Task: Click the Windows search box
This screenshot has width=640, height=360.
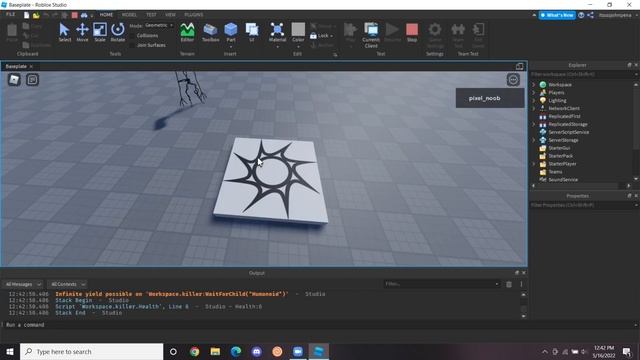Action: 92,351
